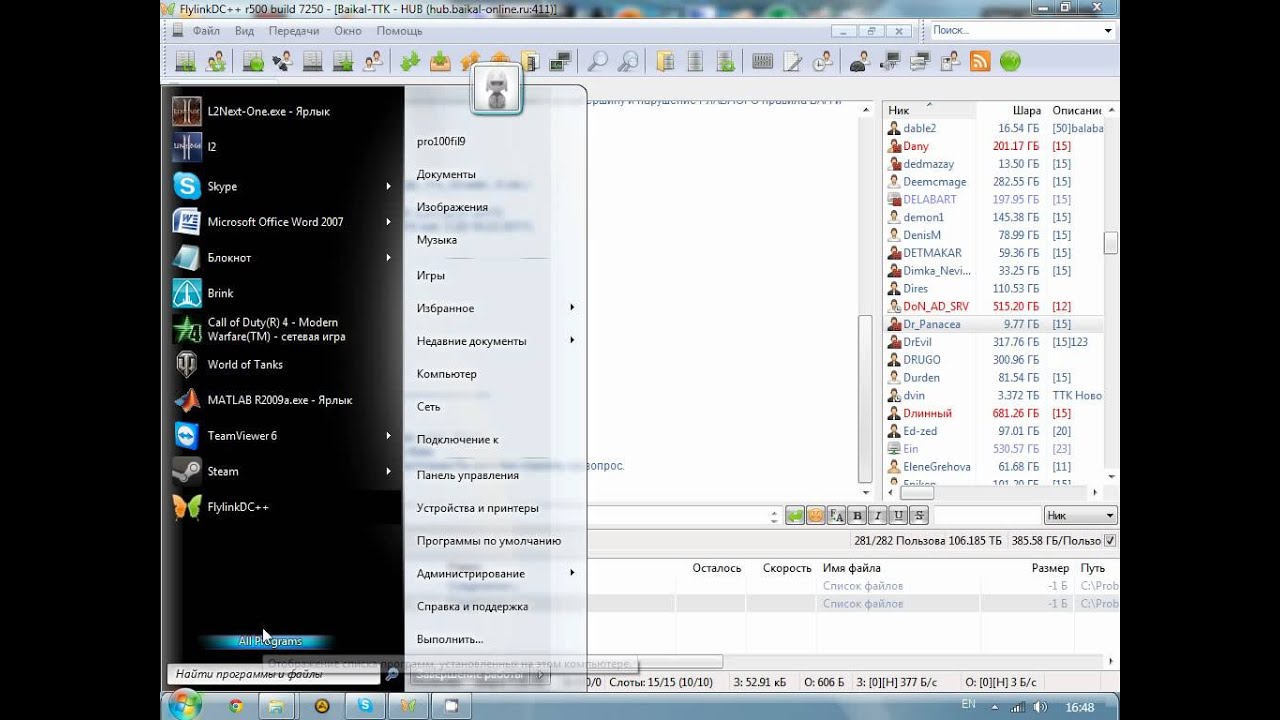Click the orange up-arrow upload toolbar icon
1280x720 pixels.
click(x=470, y=61)
